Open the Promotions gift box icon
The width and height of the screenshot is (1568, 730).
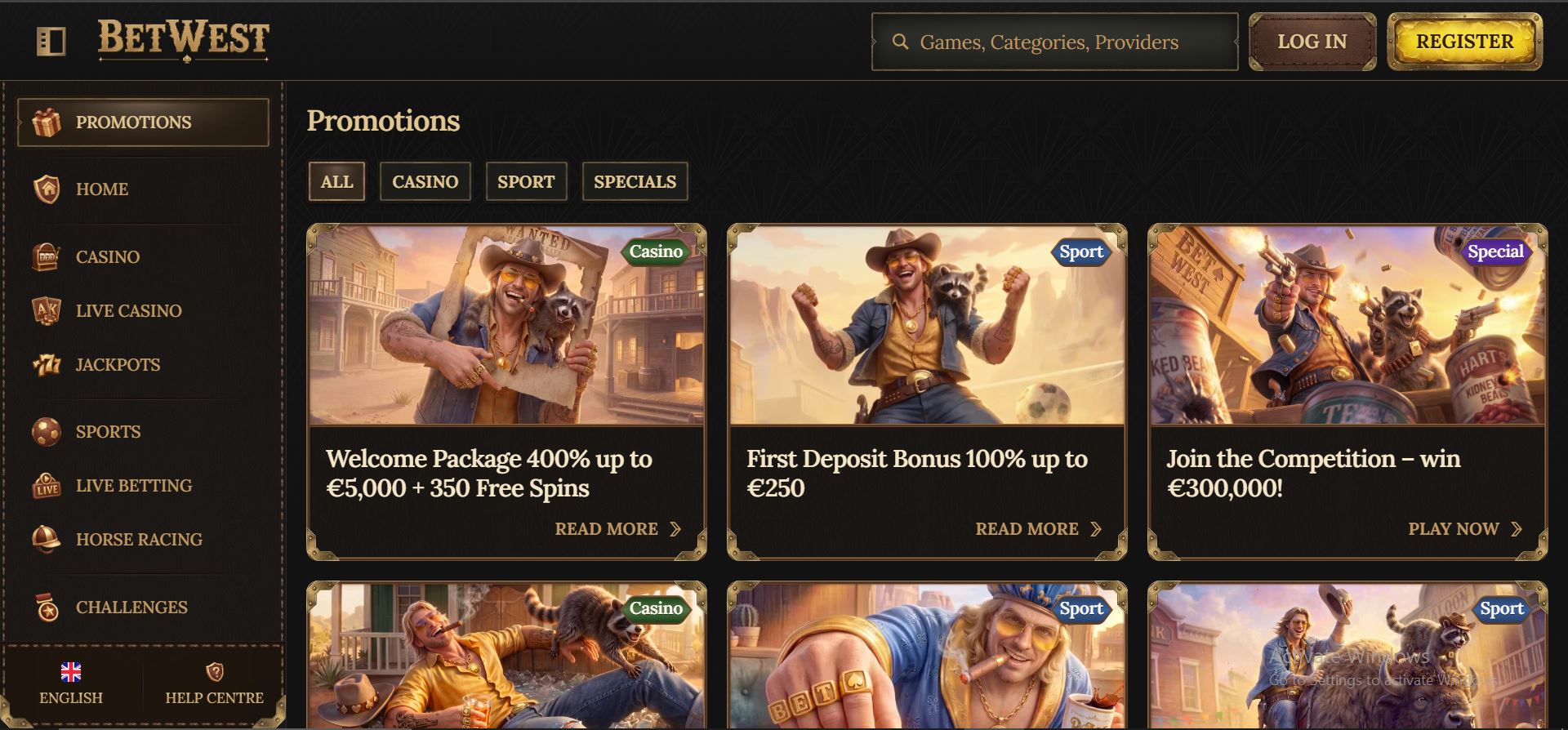[x=47, y=122]
